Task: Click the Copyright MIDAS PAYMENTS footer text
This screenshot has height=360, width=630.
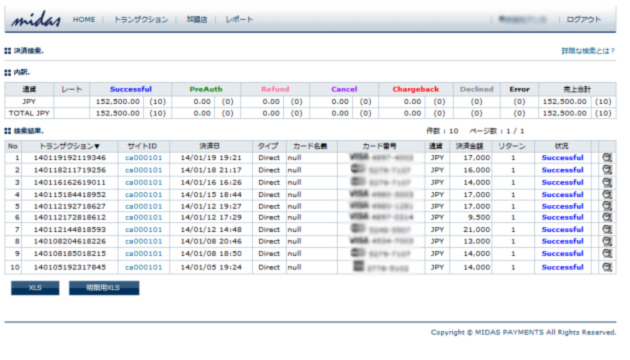Action: 523,332
